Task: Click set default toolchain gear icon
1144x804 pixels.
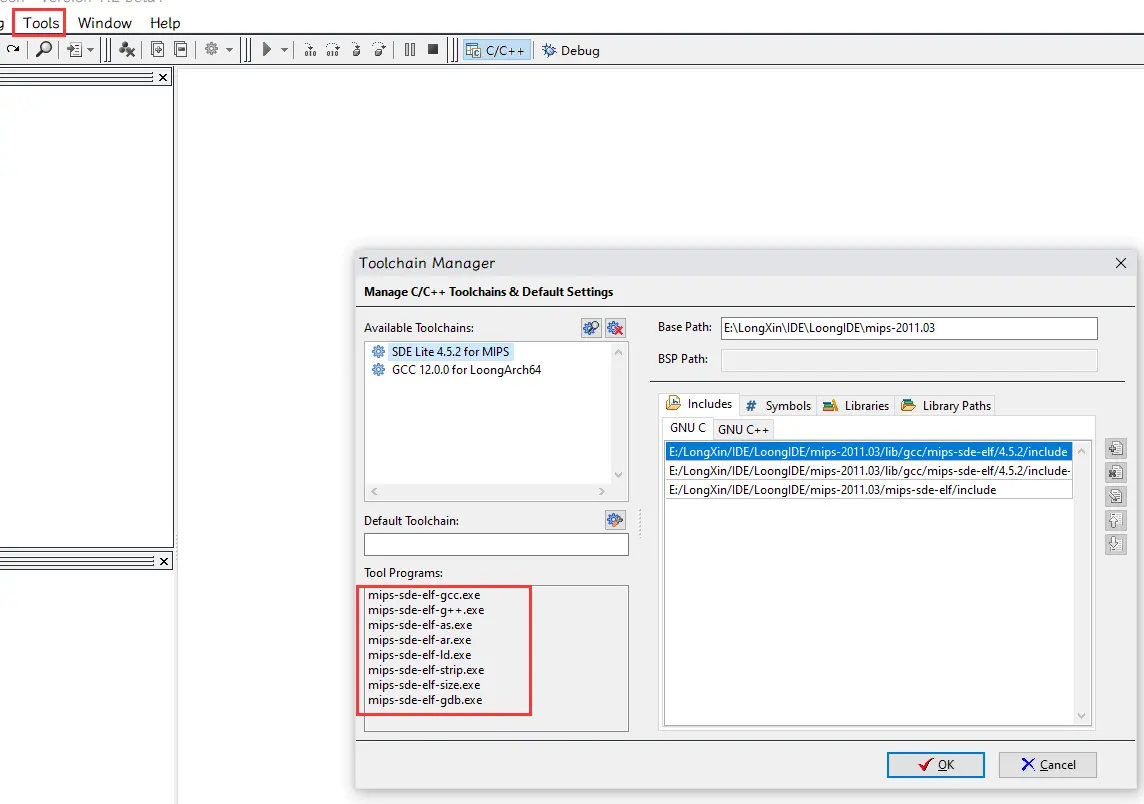Action: 615,520
